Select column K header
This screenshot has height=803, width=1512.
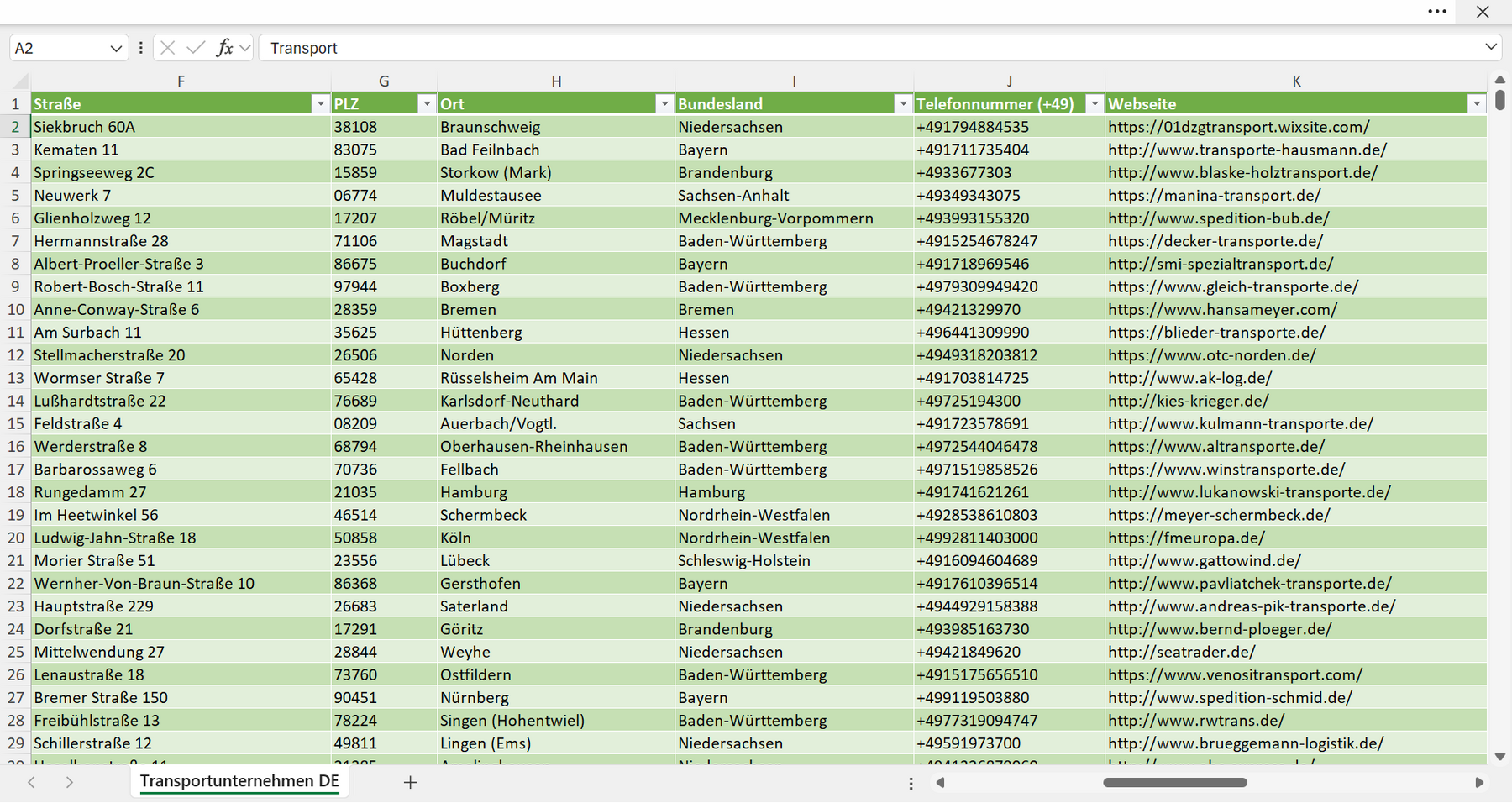point(1296,81)
